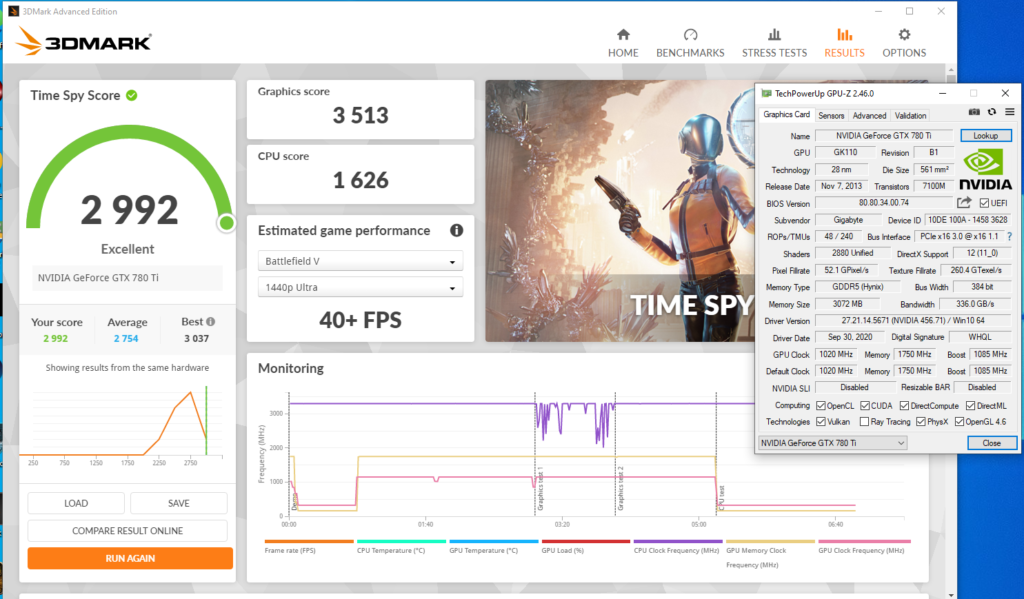Take a screenshot with GPU-Z camera icon
This screenshot has height=599, width=1024.
pos(974,112)
